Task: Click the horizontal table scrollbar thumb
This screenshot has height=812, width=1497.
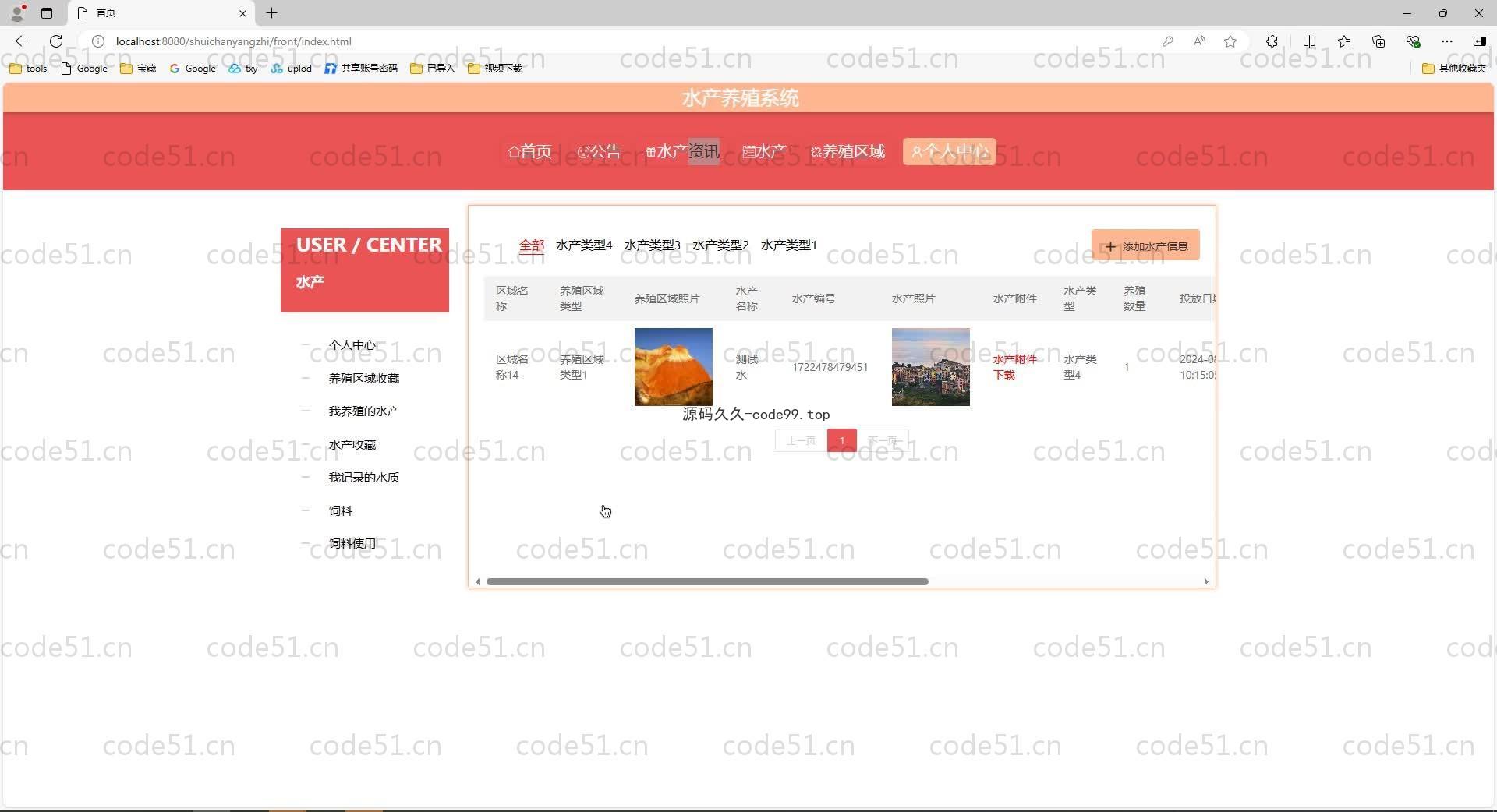Action: pos(707,581)
